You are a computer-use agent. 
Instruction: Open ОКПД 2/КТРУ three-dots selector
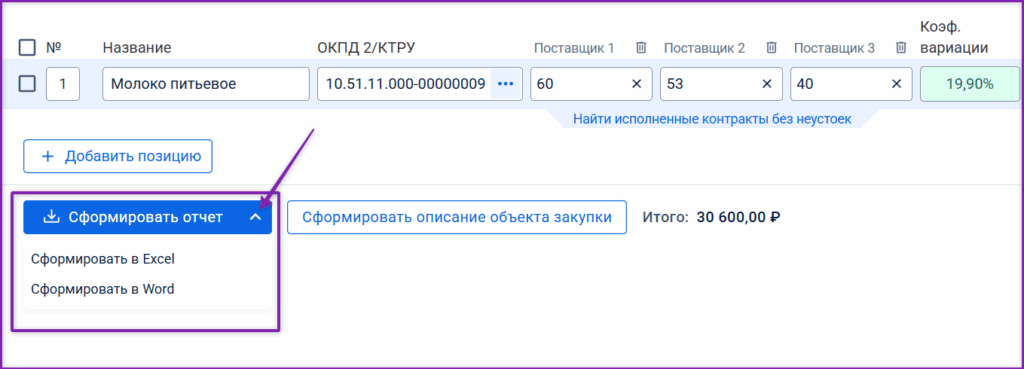coord(505,84)
